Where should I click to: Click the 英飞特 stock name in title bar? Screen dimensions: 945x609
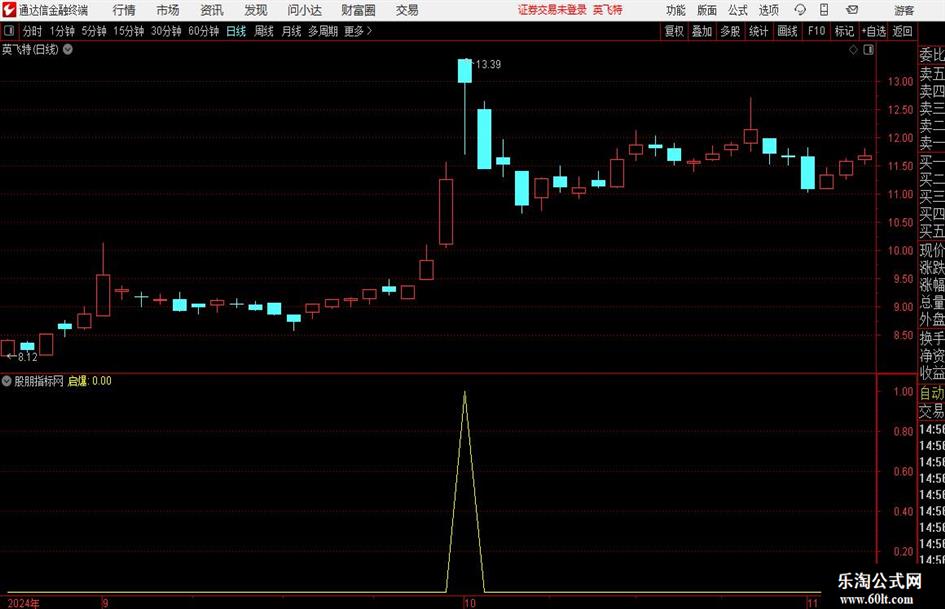pos(608,10)
